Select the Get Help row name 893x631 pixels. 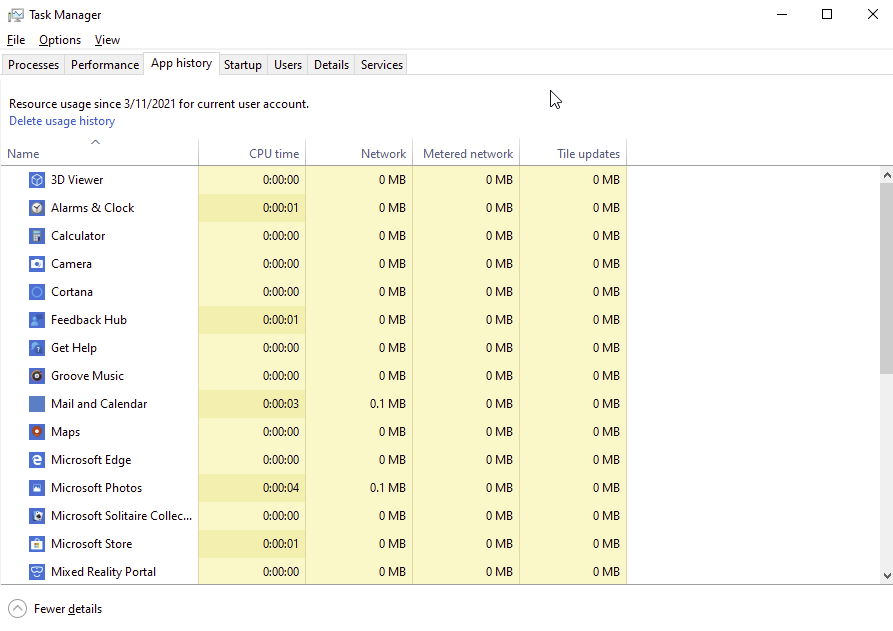coord(73,347)
